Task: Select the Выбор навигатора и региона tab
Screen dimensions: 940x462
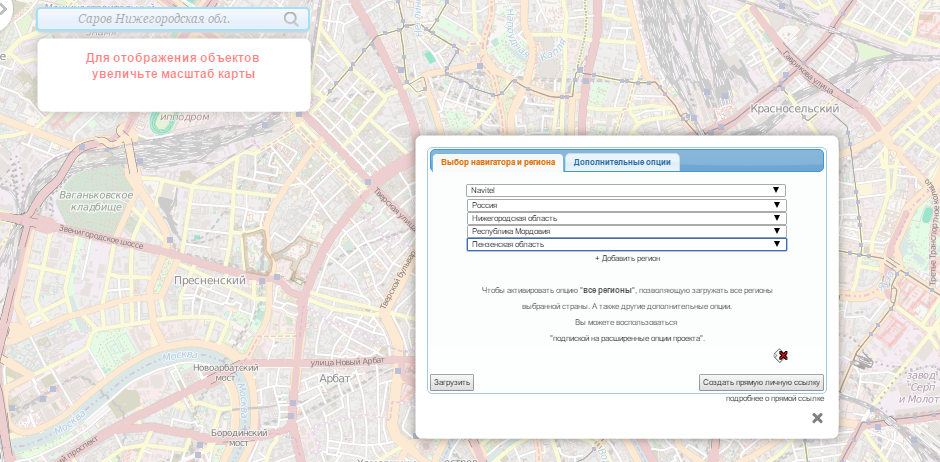Action: point(497,162)
